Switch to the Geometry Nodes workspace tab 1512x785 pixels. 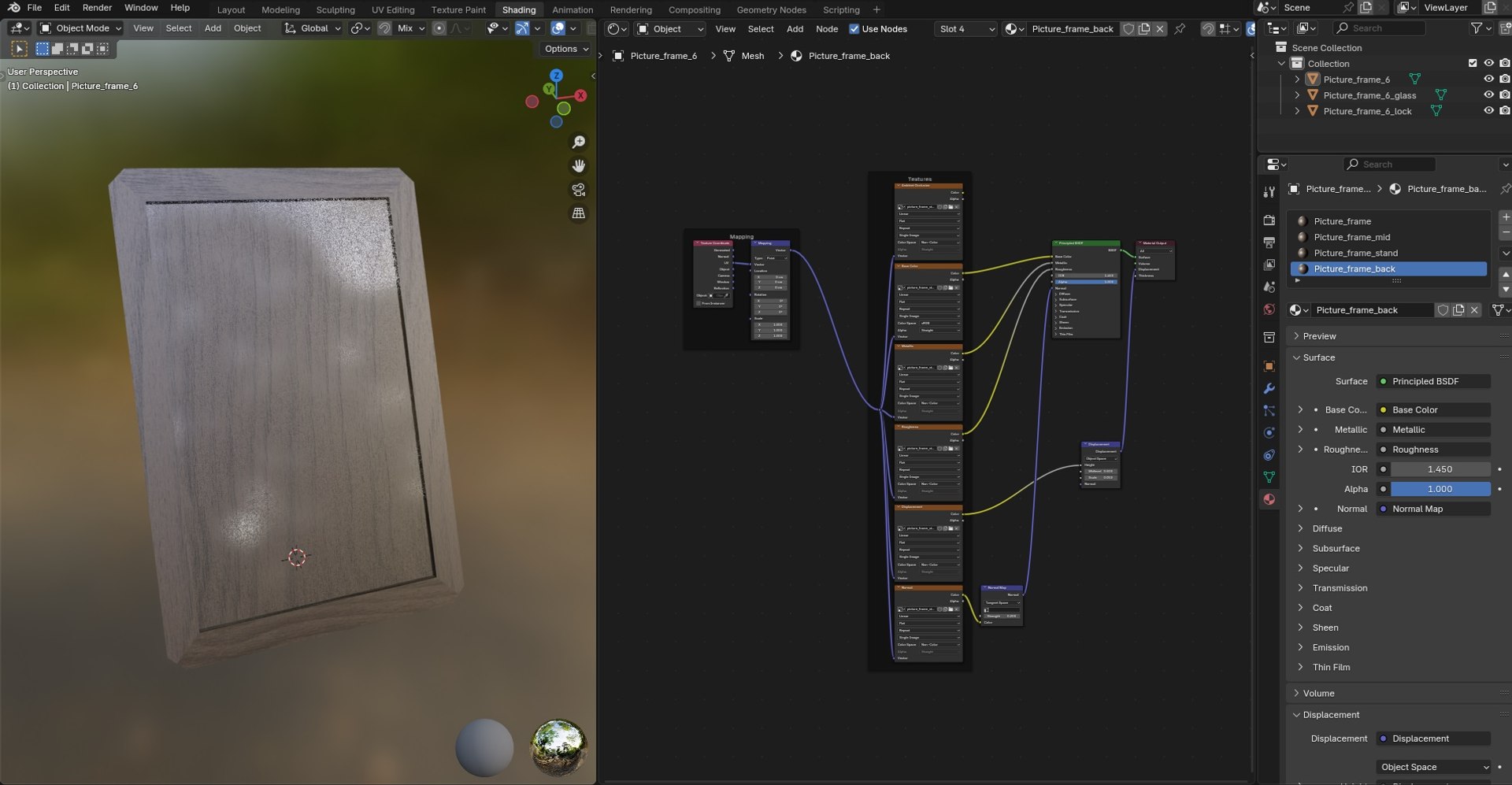tap(771, 10)
